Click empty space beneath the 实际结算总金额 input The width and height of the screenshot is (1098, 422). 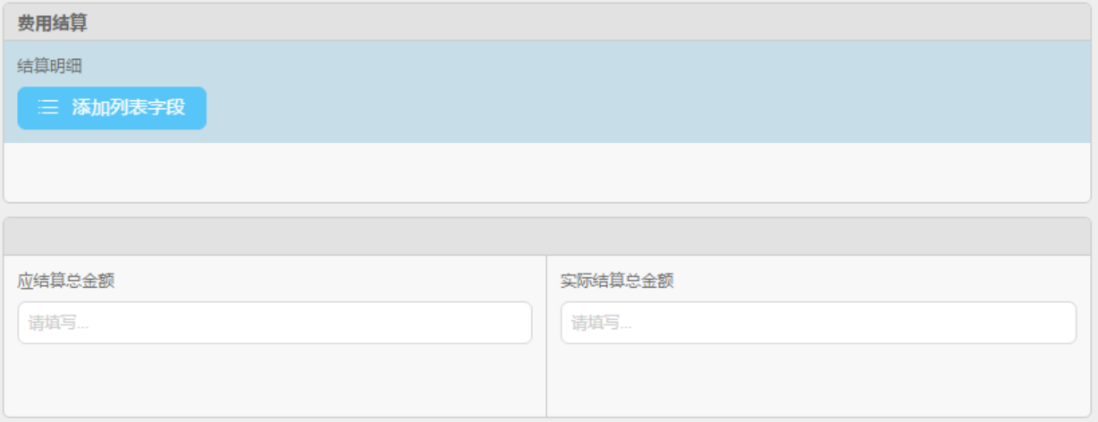818,380
